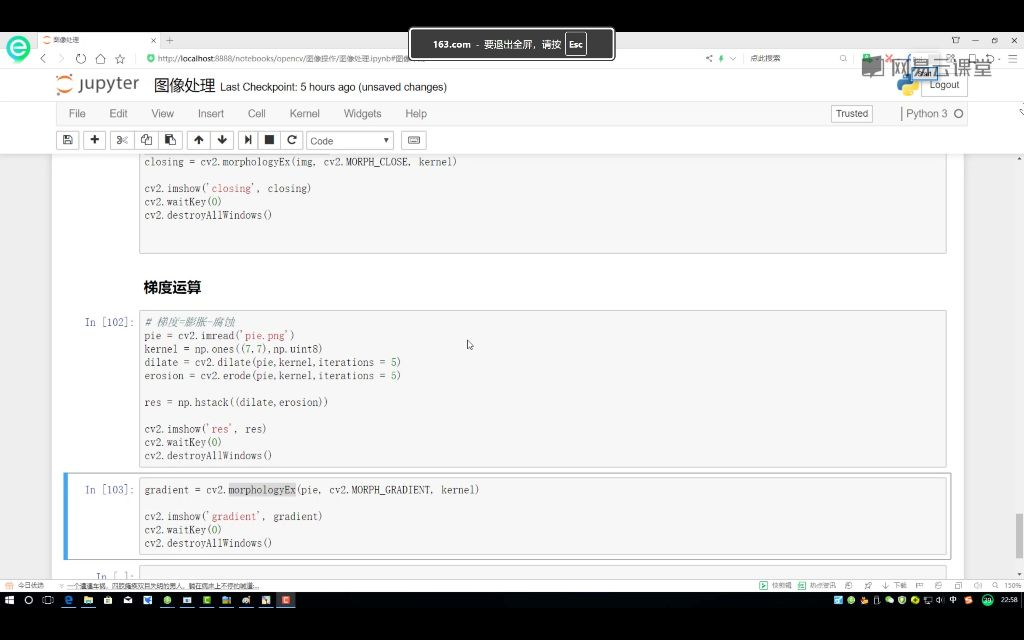Screen dimensions: 1024x640
Task: Expand the chevron beside the lightning icon
Action: click(x=733, y=59)
